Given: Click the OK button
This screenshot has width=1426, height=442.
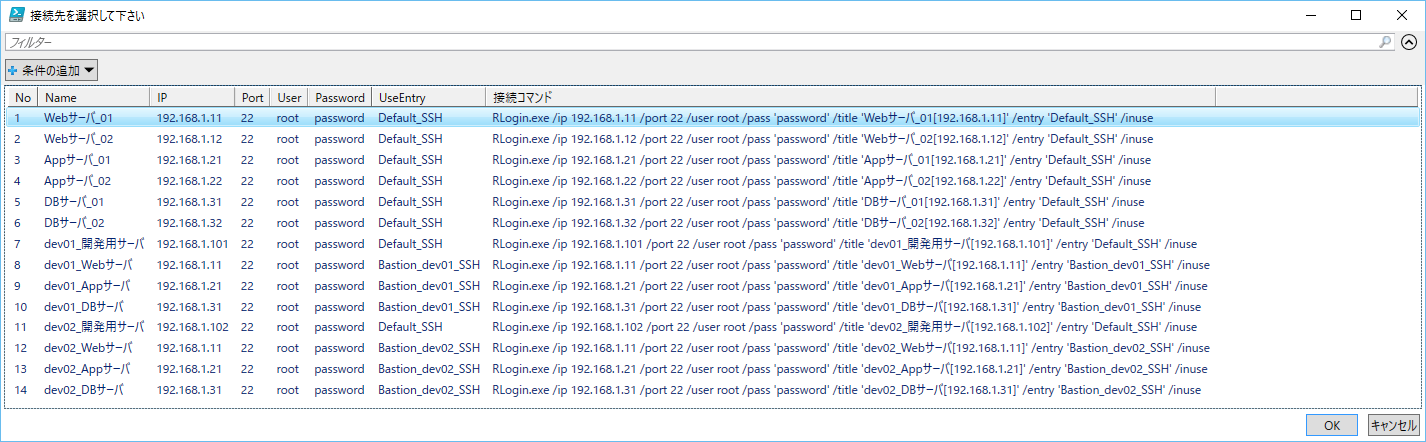Looking at the screenshot, I should (1332, 425).
